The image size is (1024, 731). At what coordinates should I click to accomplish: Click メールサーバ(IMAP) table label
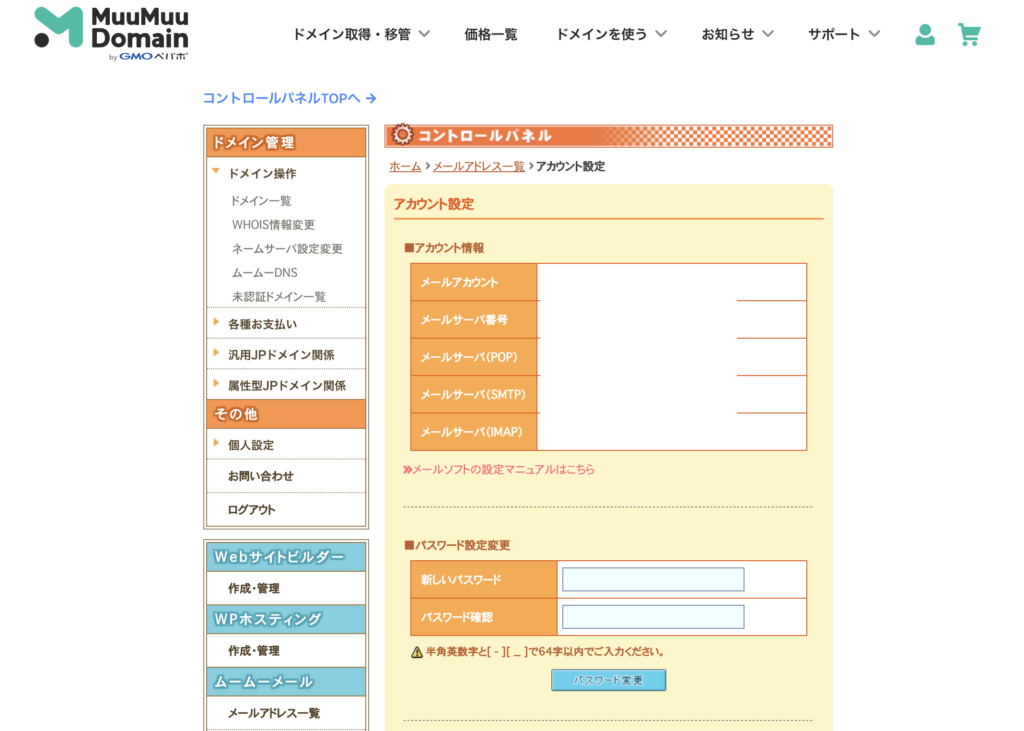point(474,432)
